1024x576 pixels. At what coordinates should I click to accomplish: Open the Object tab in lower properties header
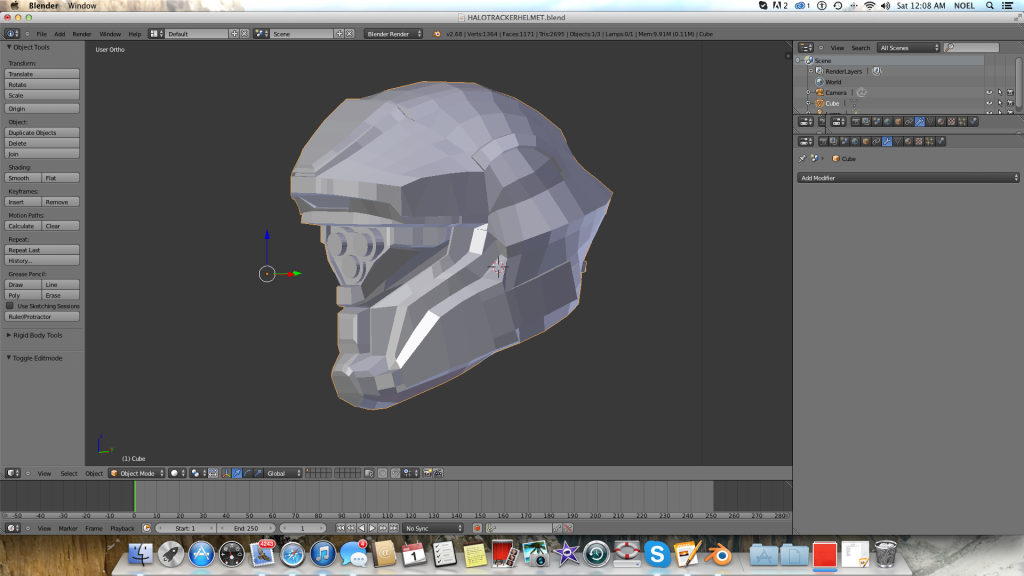[x=866, y=141]
